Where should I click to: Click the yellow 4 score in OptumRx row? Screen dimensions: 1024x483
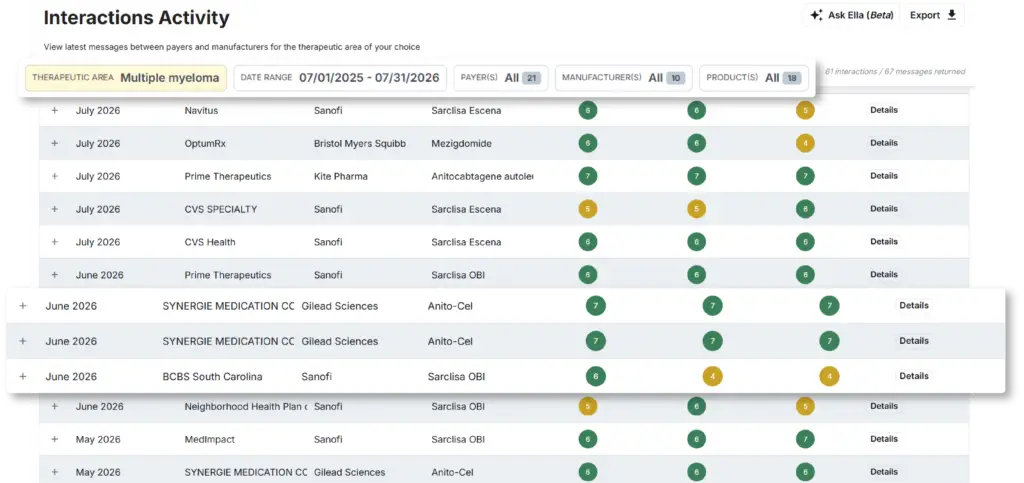(x=805, y=144)
